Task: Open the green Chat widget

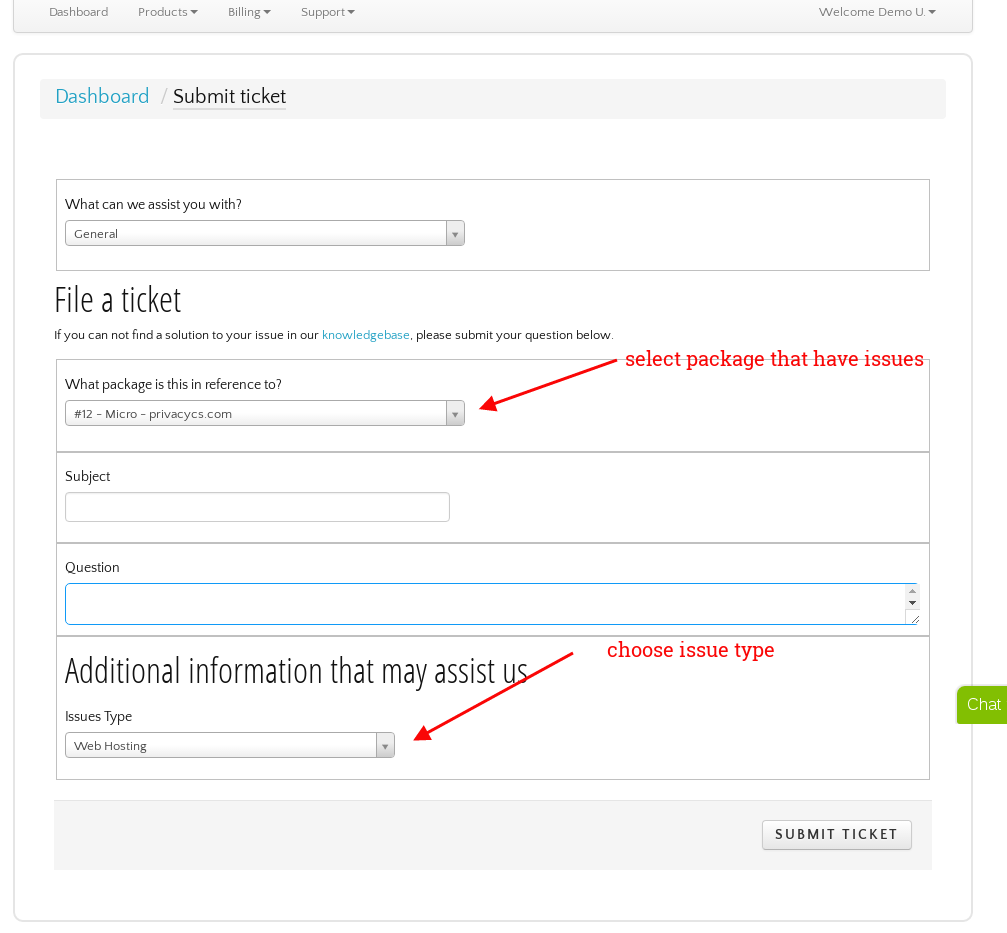Action: tap(983, 705)
